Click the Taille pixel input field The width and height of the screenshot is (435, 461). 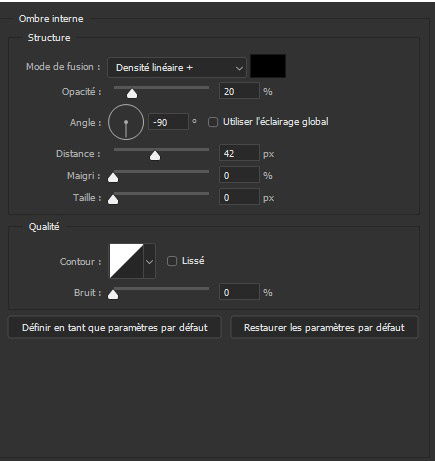click(239, 197)
